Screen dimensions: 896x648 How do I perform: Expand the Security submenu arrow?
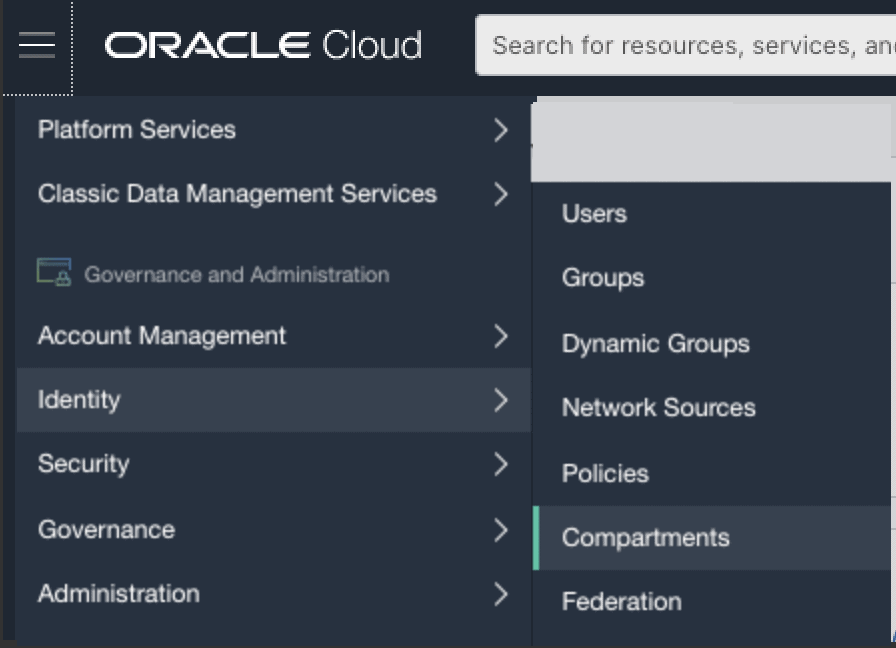(501, 464)
